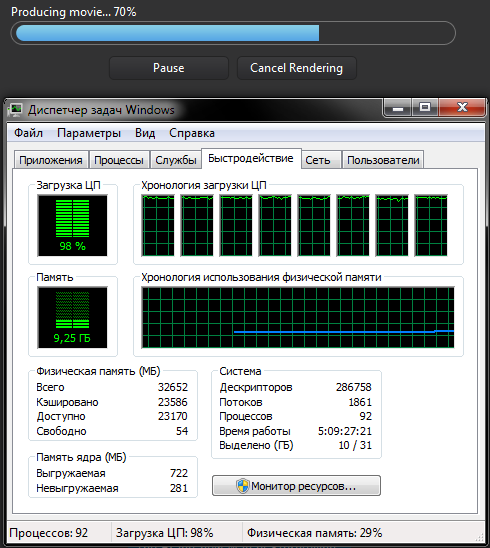Open Монитор ресурсов button
490x548 pixels.
[296, 486]
